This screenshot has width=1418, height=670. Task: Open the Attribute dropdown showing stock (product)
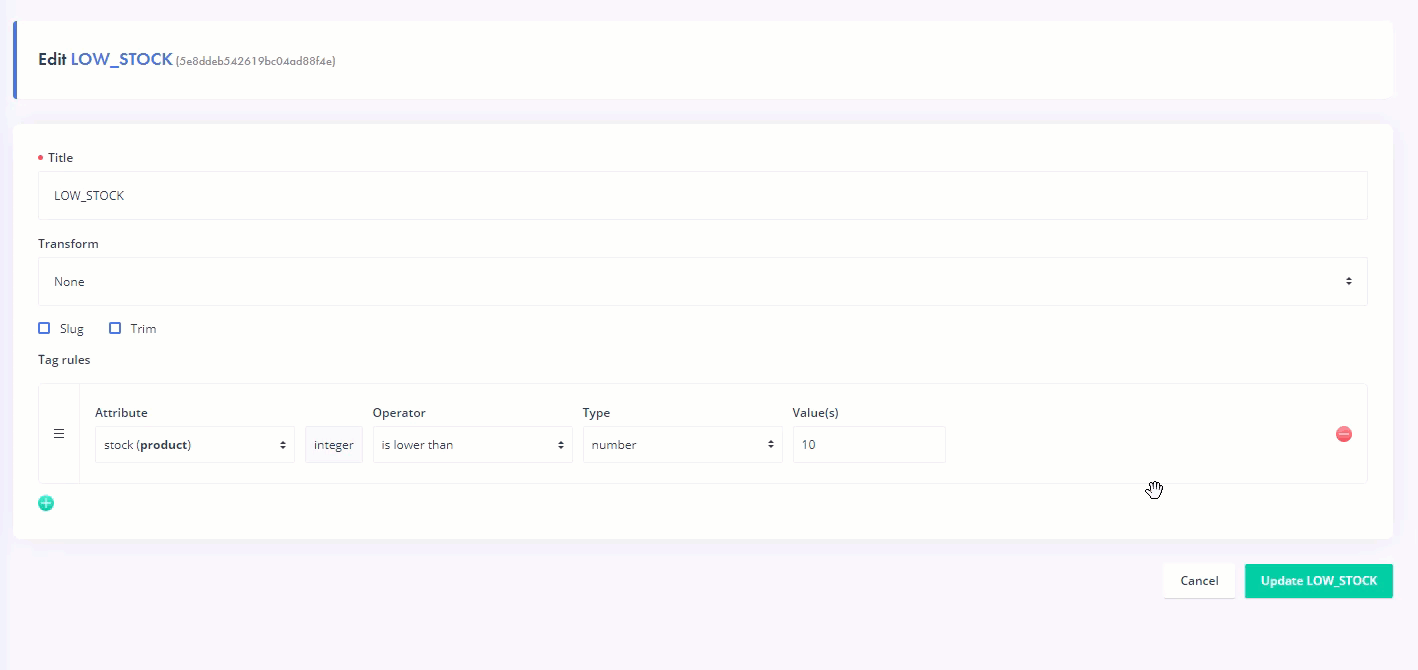195,445
